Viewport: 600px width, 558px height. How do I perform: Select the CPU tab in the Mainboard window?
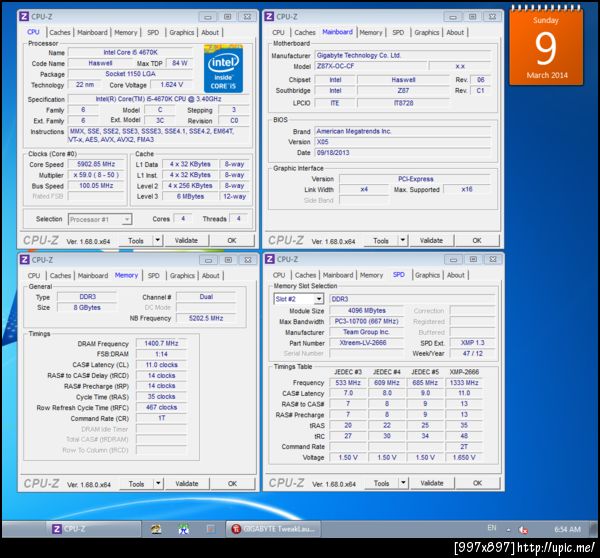point(278,33)
